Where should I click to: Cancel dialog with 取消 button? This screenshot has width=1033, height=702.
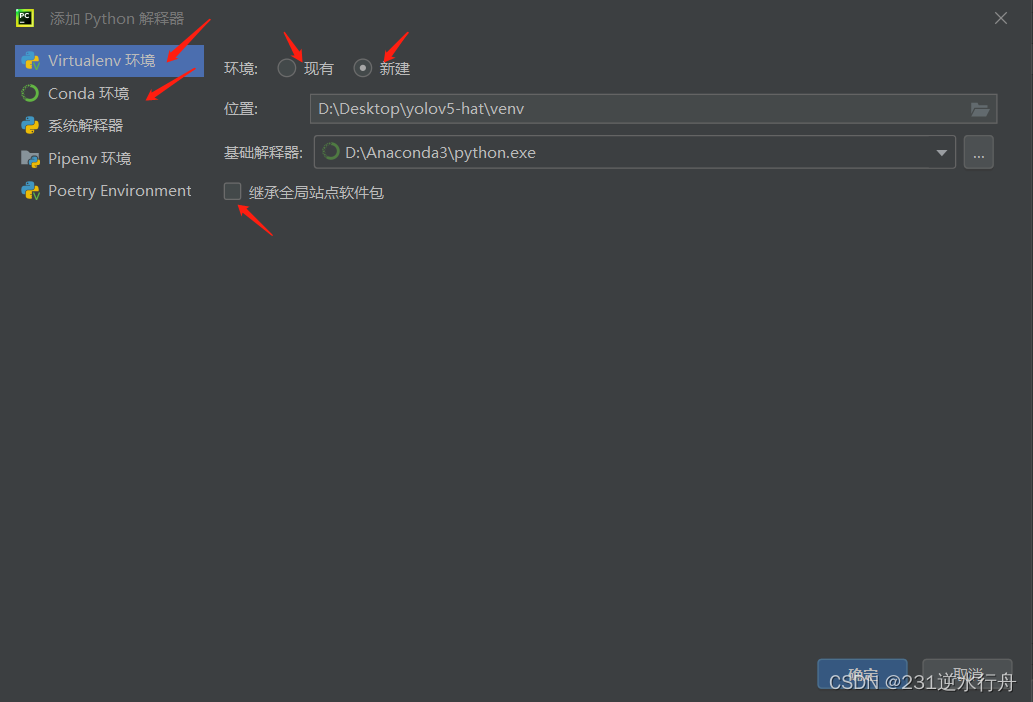(x=967, y=674)
